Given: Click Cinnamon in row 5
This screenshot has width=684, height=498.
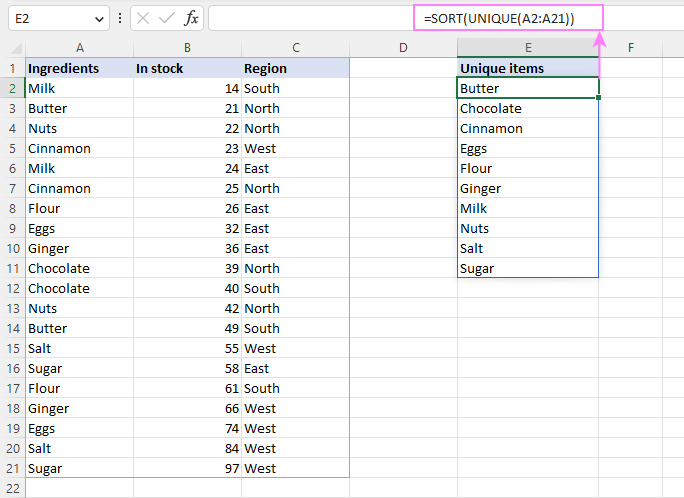Looking at the screenshot, I should tap(79, 148).
